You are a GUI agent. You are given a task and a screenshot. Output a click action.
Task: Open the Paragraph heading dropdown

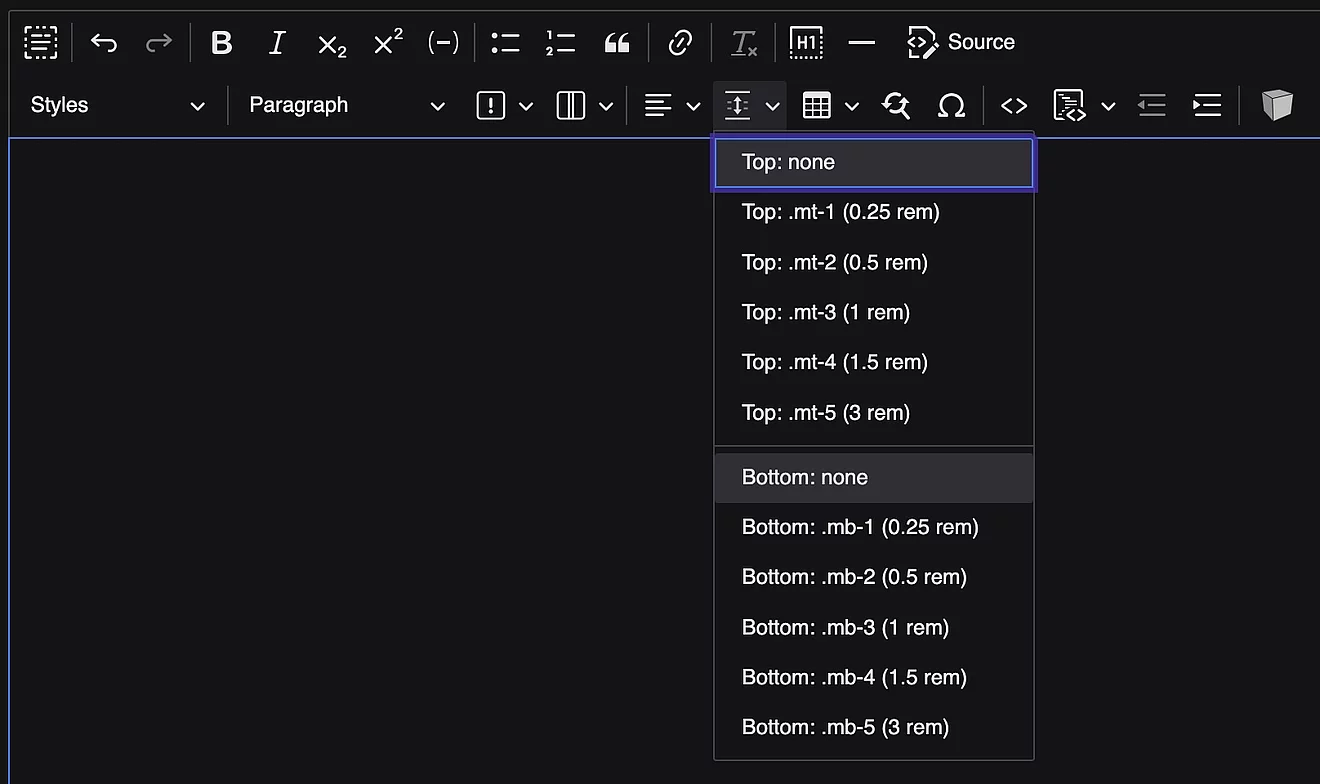pos(347,106)
